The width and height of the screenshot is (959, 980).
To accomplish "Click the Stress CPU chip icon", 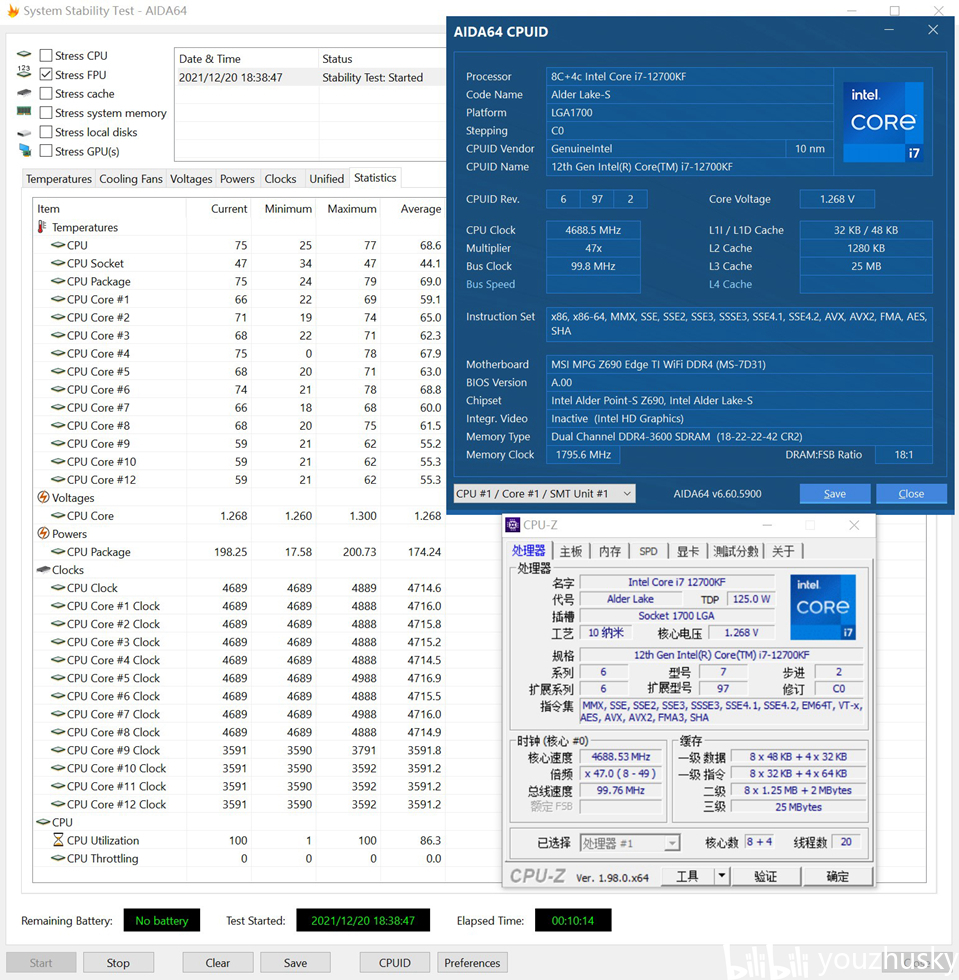I will pyautogui.click(x=24, y=54).
